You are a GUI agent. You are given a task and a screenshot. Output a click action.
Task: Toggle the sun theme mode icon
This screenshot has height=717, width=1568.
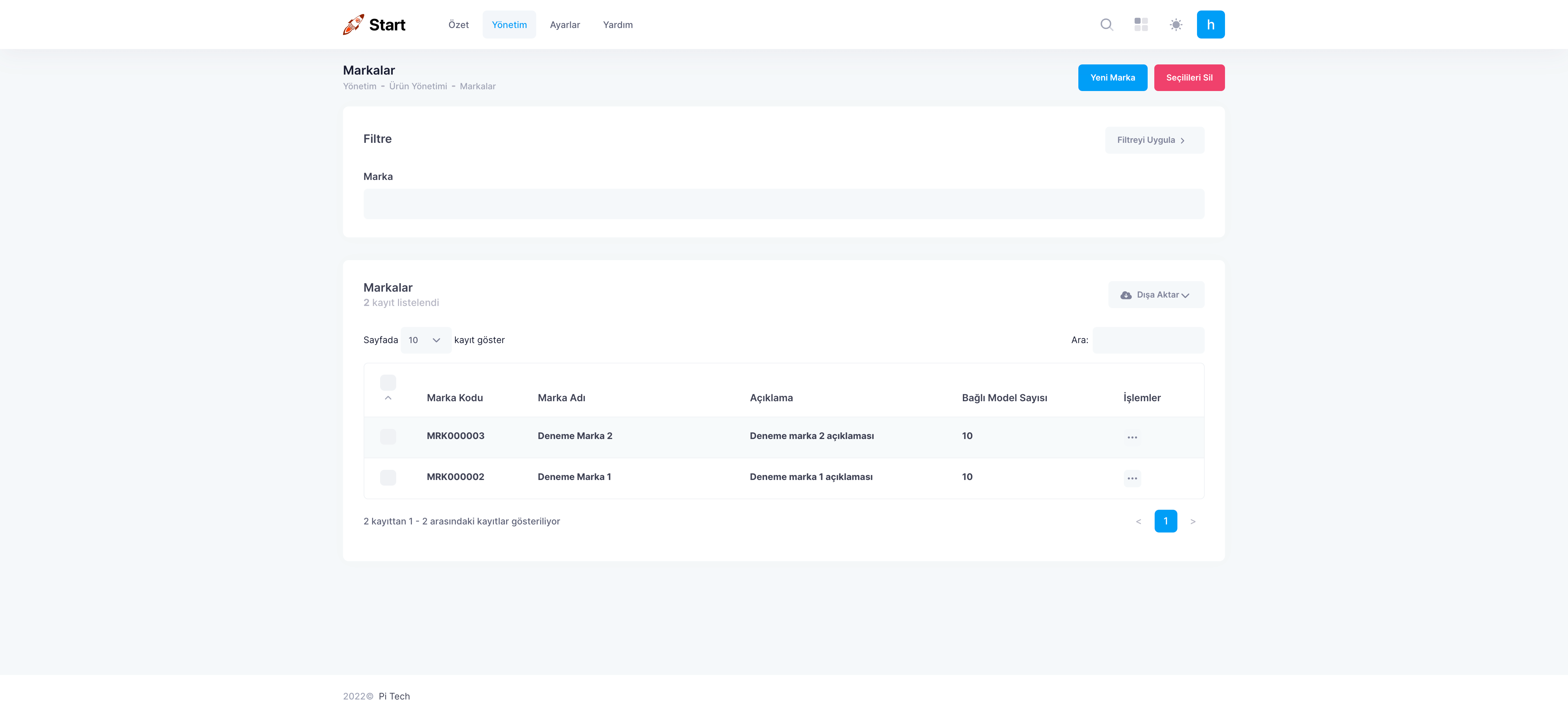tap(1175, 25)
